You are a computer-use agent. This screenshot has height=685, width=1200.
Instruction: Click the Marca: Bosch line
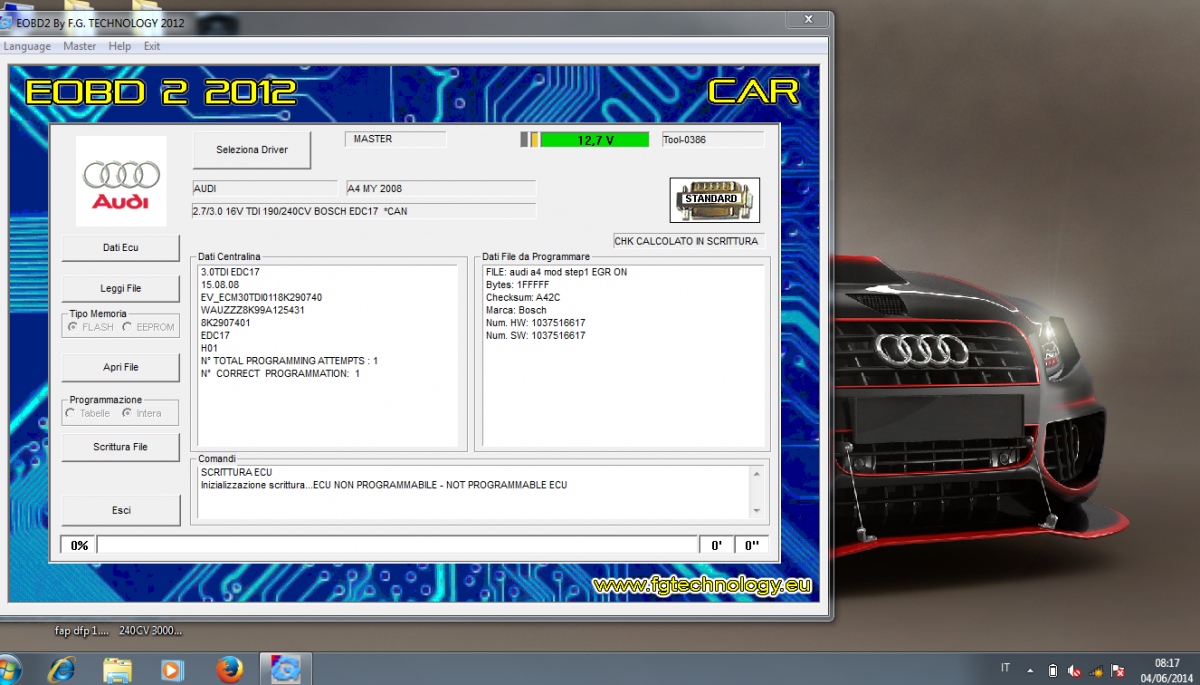(x=516, y=310)
